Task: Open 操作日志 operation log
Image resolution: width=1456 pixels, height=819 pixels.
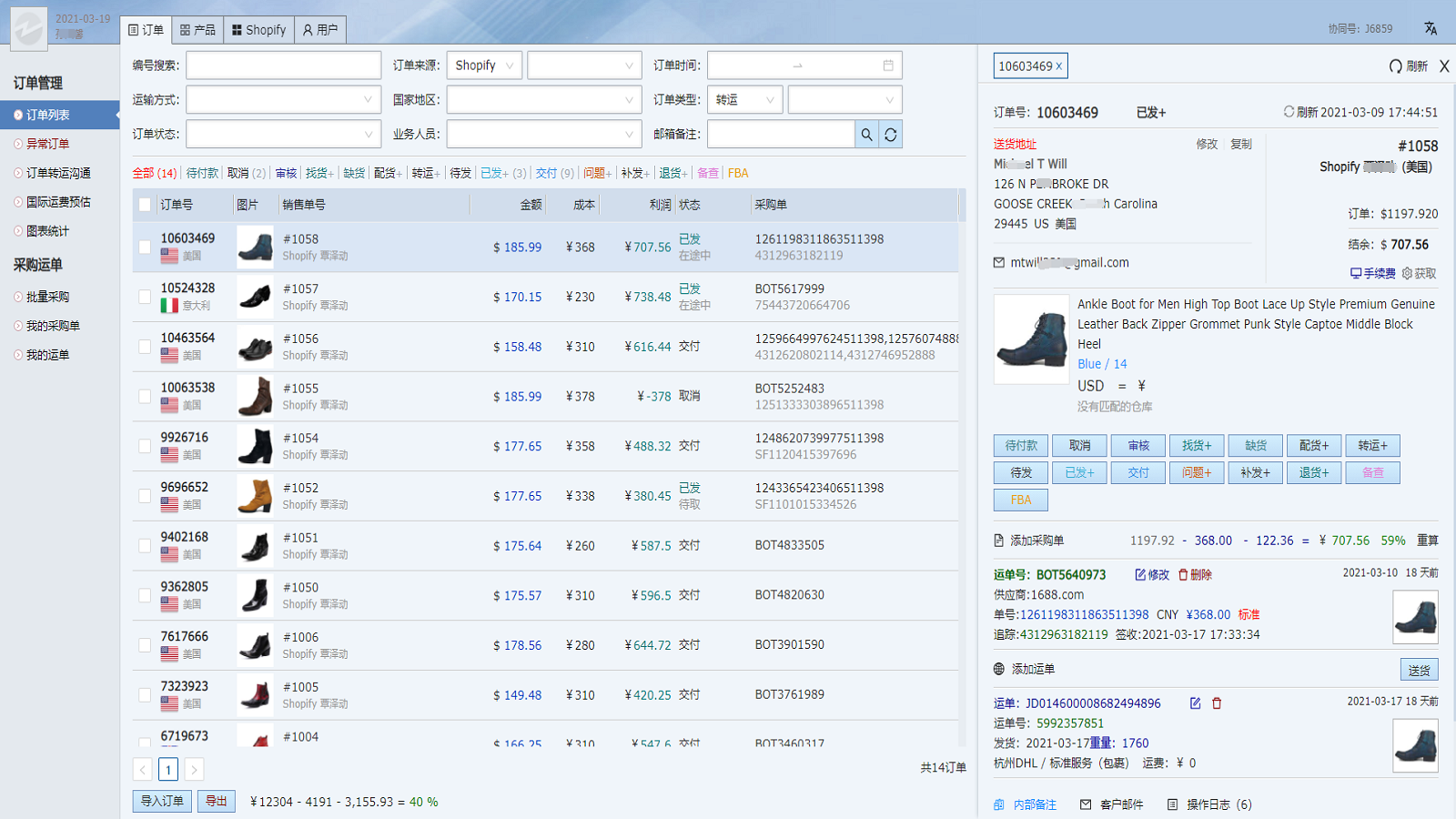Action: coord(1209,804)
